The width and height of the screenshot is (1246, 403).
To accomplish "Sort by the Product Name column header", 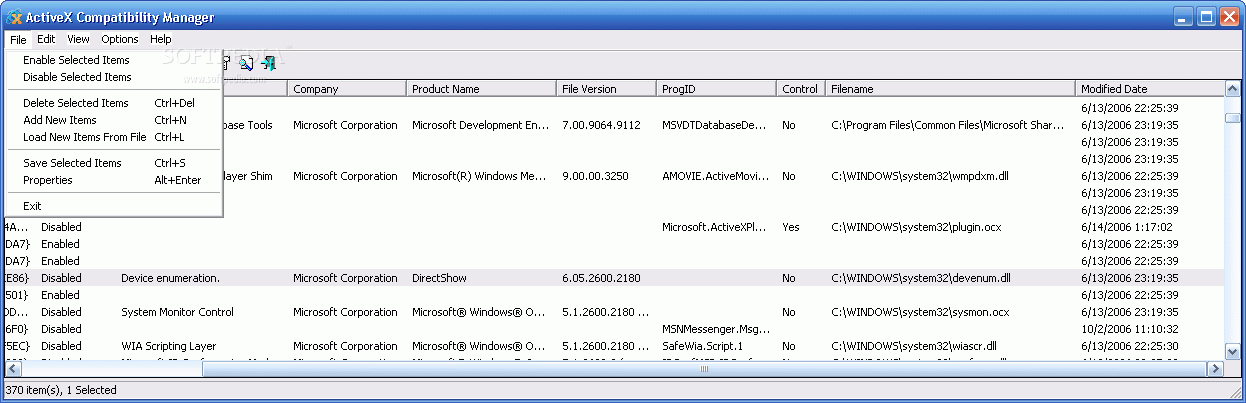I will [482, 89].
